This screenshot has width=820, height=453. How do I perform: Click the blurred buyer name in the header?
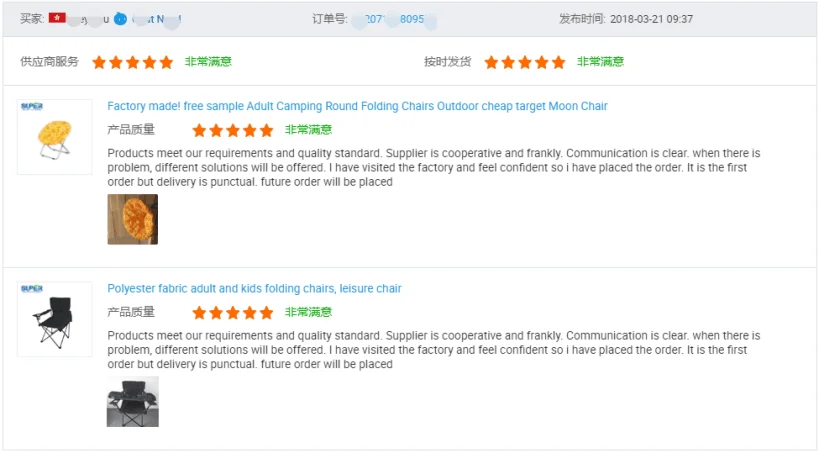(150, 19)
